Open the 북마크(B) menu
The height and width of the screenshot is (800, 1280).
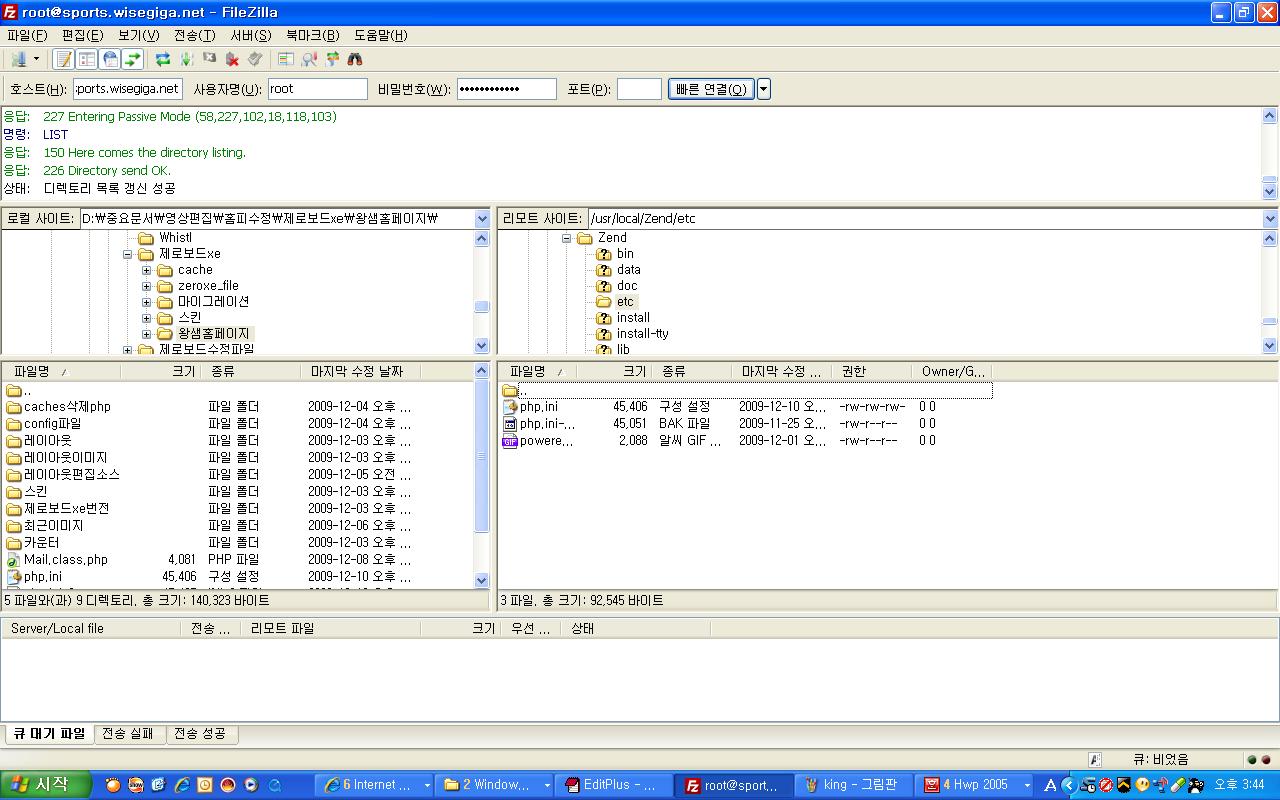(x=312, y=35)
